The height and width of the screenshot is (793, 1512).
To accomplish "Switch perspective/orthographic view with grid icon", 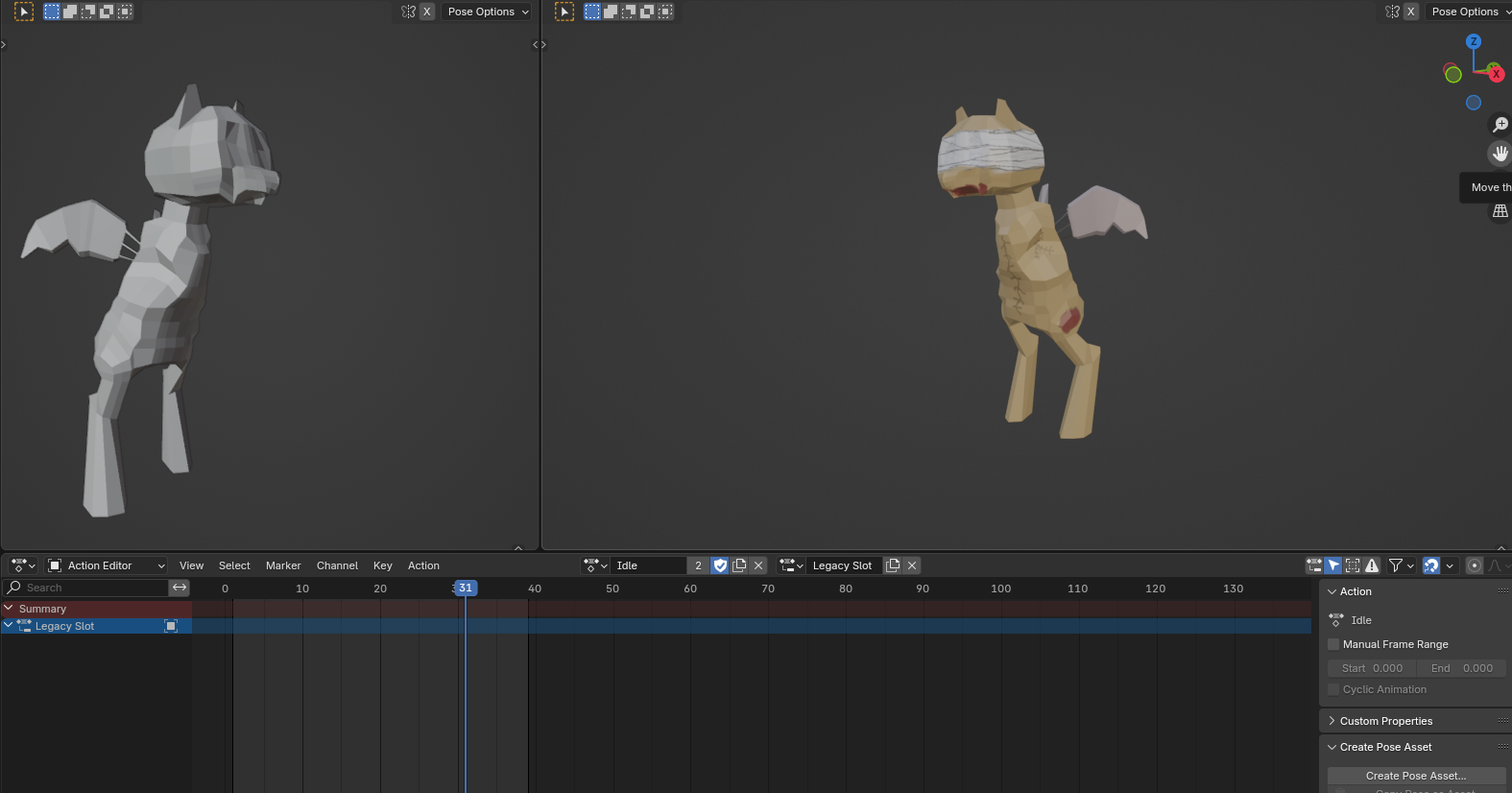I will (x=1500, y=211).
